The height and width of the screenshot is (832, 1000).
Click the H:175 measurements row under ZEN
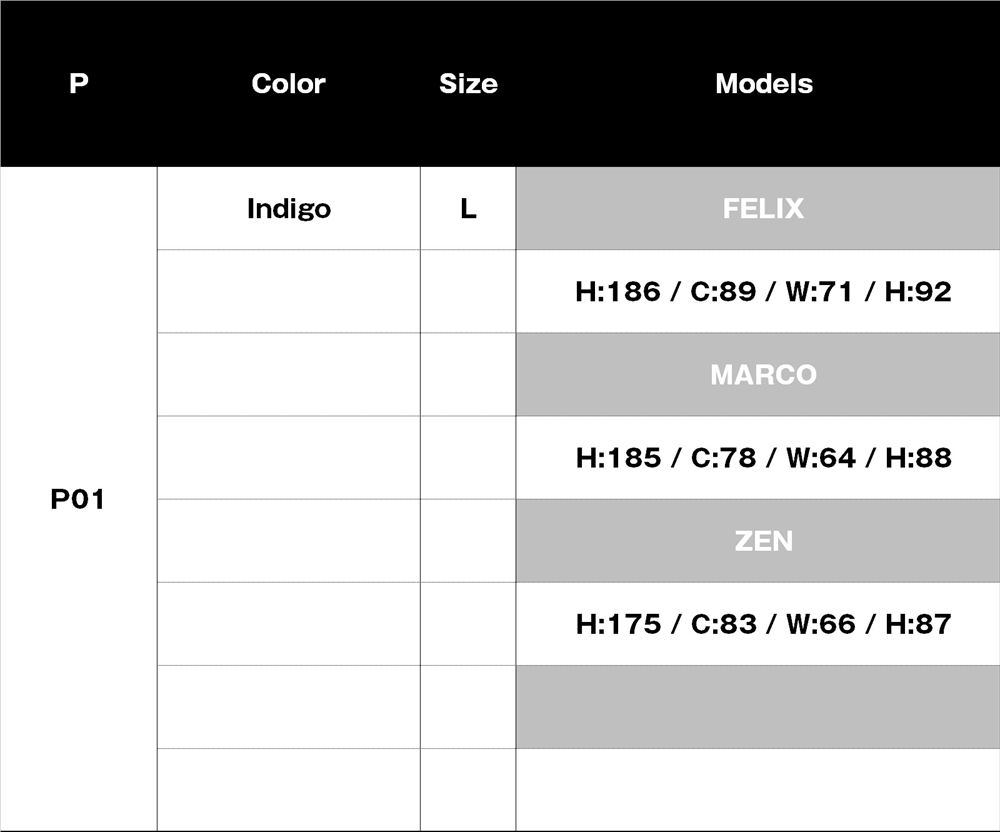click(x=763, y=624)
